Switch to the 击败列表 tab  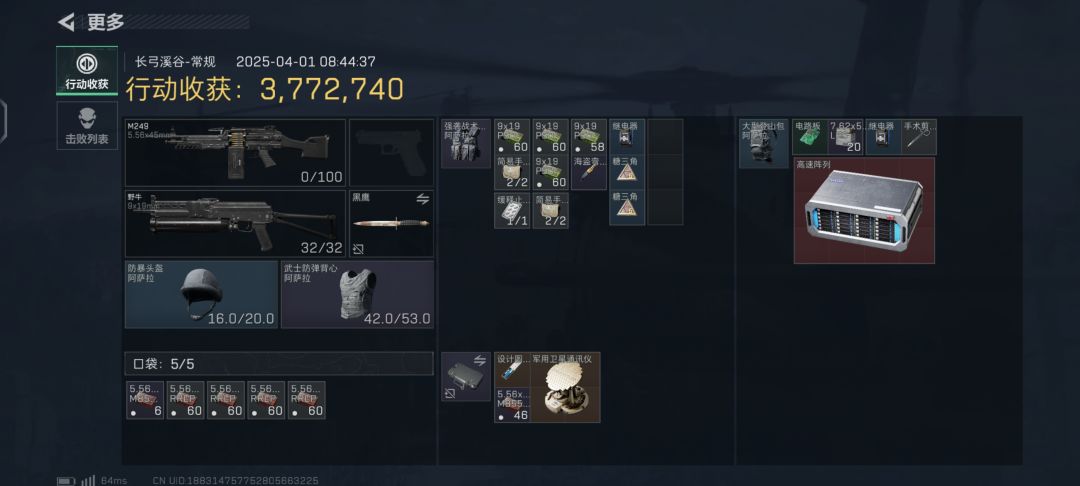tap(87, 126)
